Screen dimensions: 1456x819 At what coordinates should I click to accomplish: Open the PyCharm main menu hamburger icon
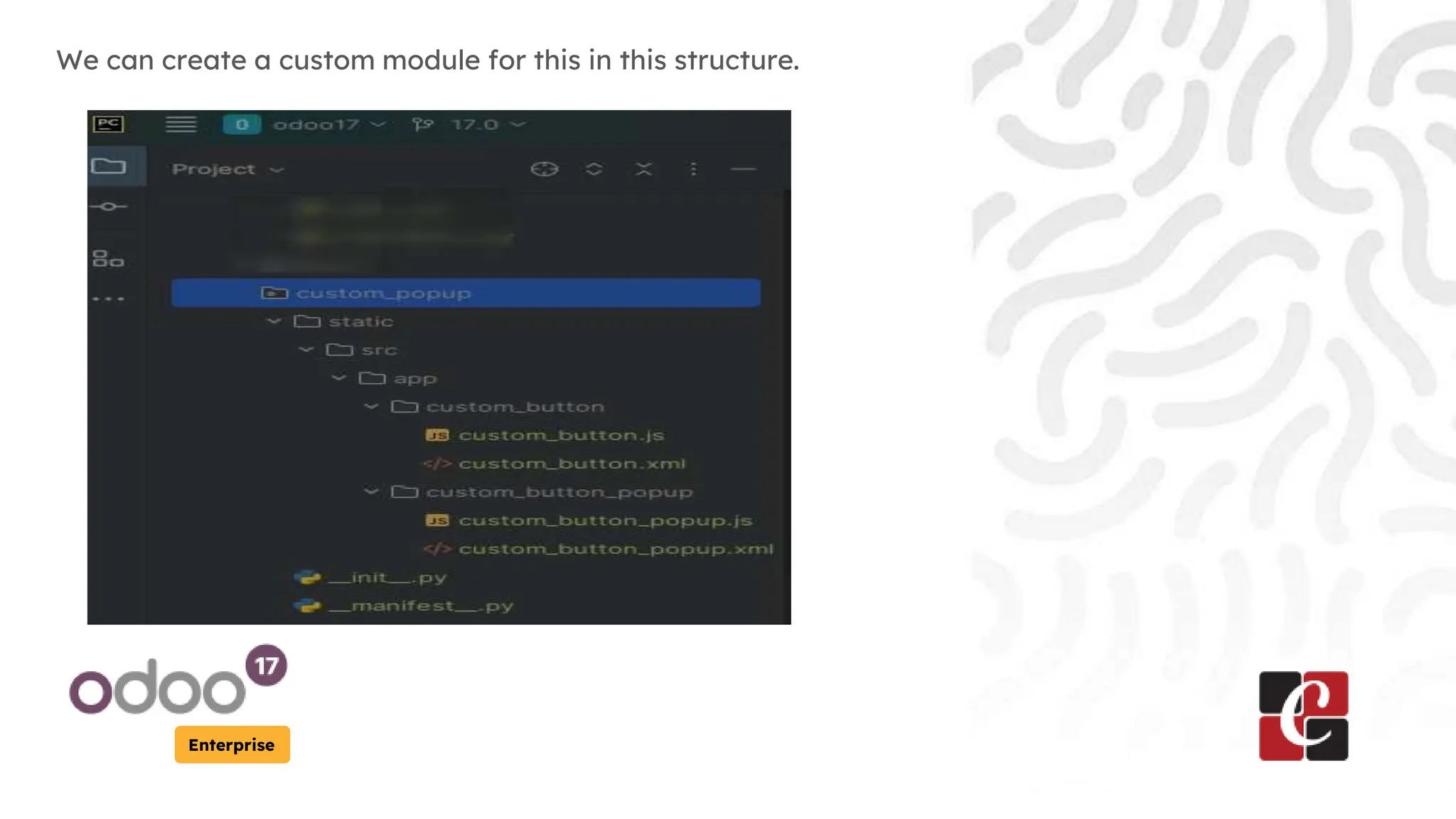click(181, 124)
